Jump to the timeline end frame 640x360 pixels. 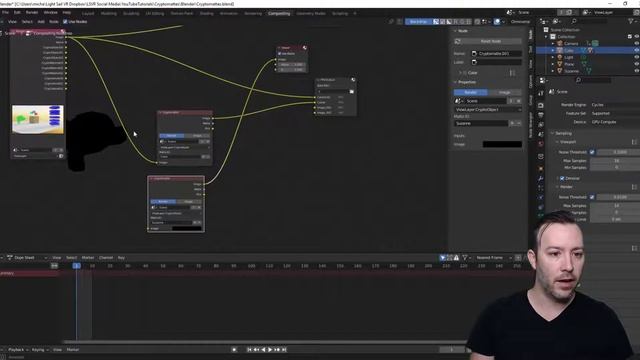284,349
